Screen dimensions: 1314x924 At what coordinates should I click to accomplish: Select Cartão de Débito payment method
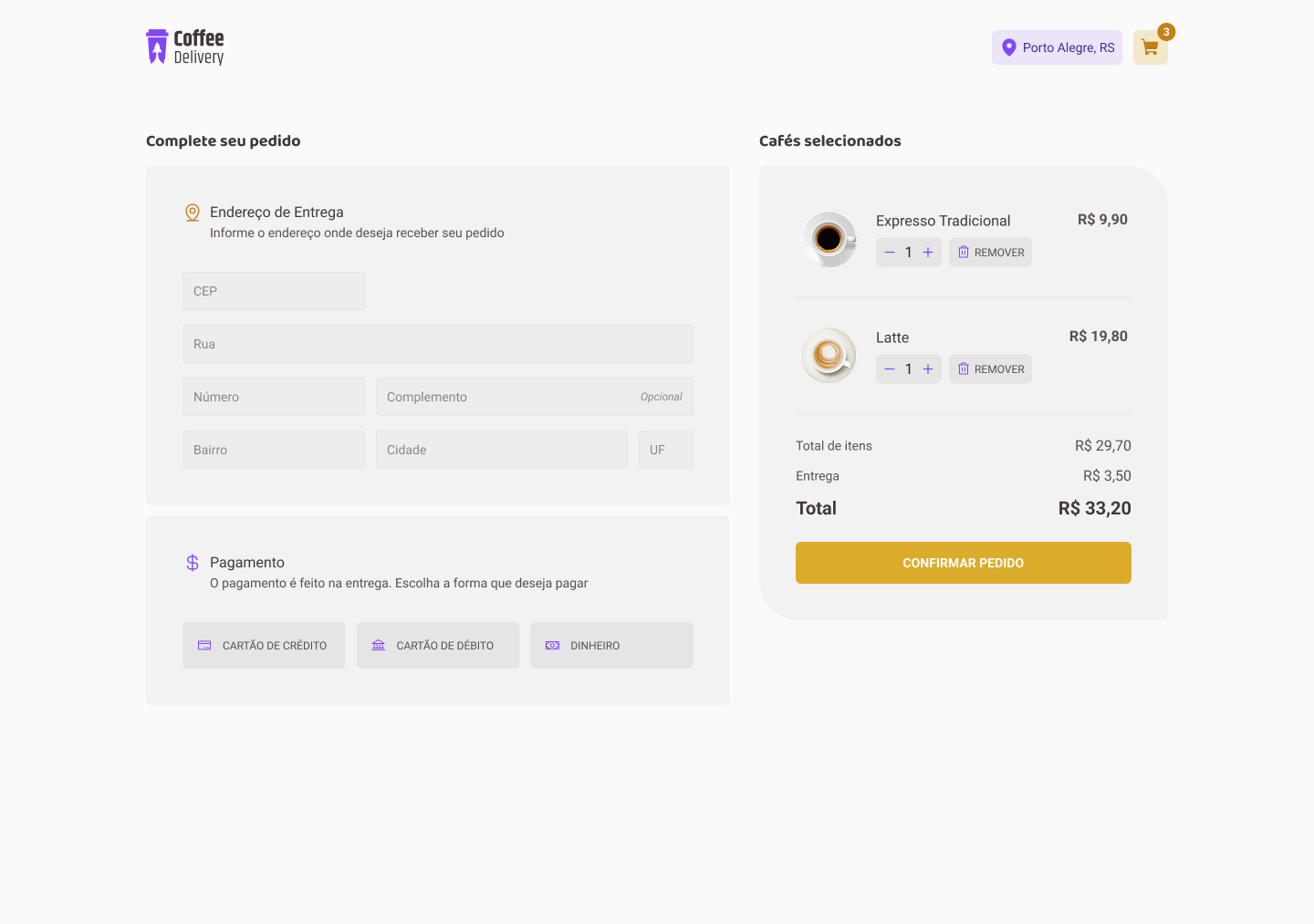[x=438, y=645]
